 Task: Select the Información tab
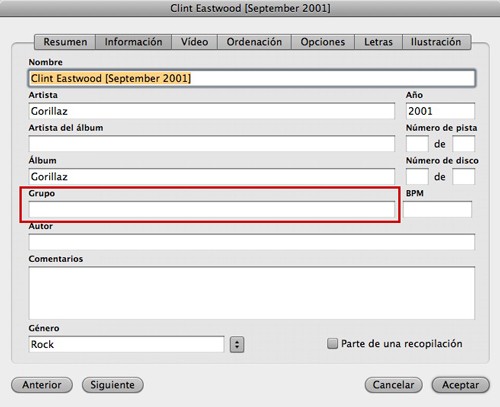[x=133, y=42]
